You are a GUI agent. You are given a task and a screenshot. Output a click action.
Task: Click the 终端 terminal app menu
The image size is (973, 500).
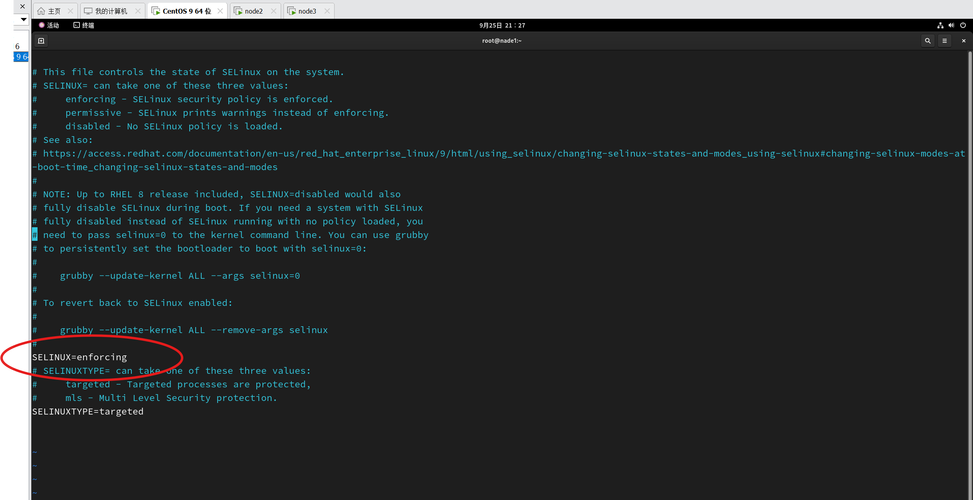pyautogui.click(x=85, y=25)
